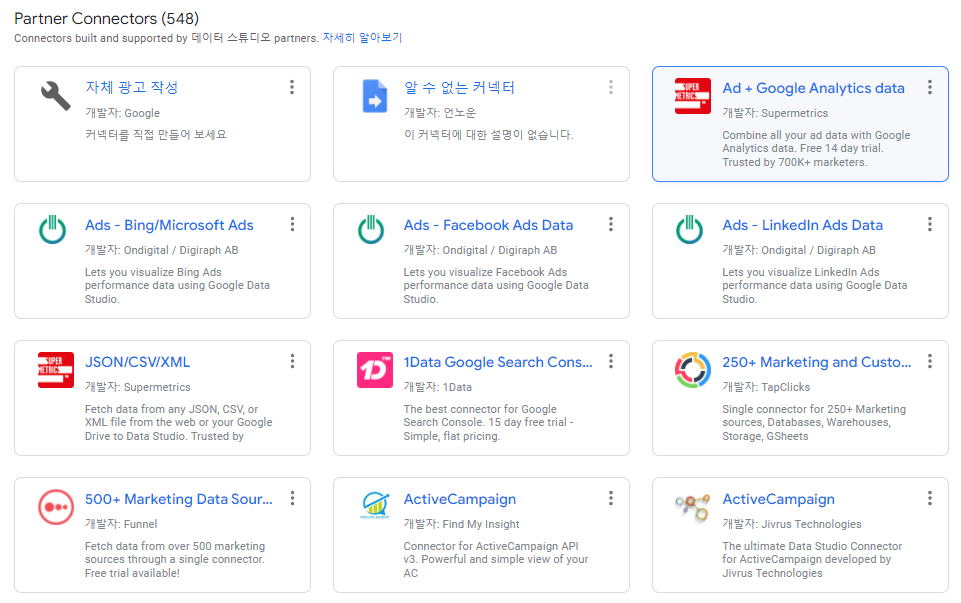Click Supermetrics logo on Ad + Google Analytics card
This screenshot has height=603, width=961.
pos(693,96)
